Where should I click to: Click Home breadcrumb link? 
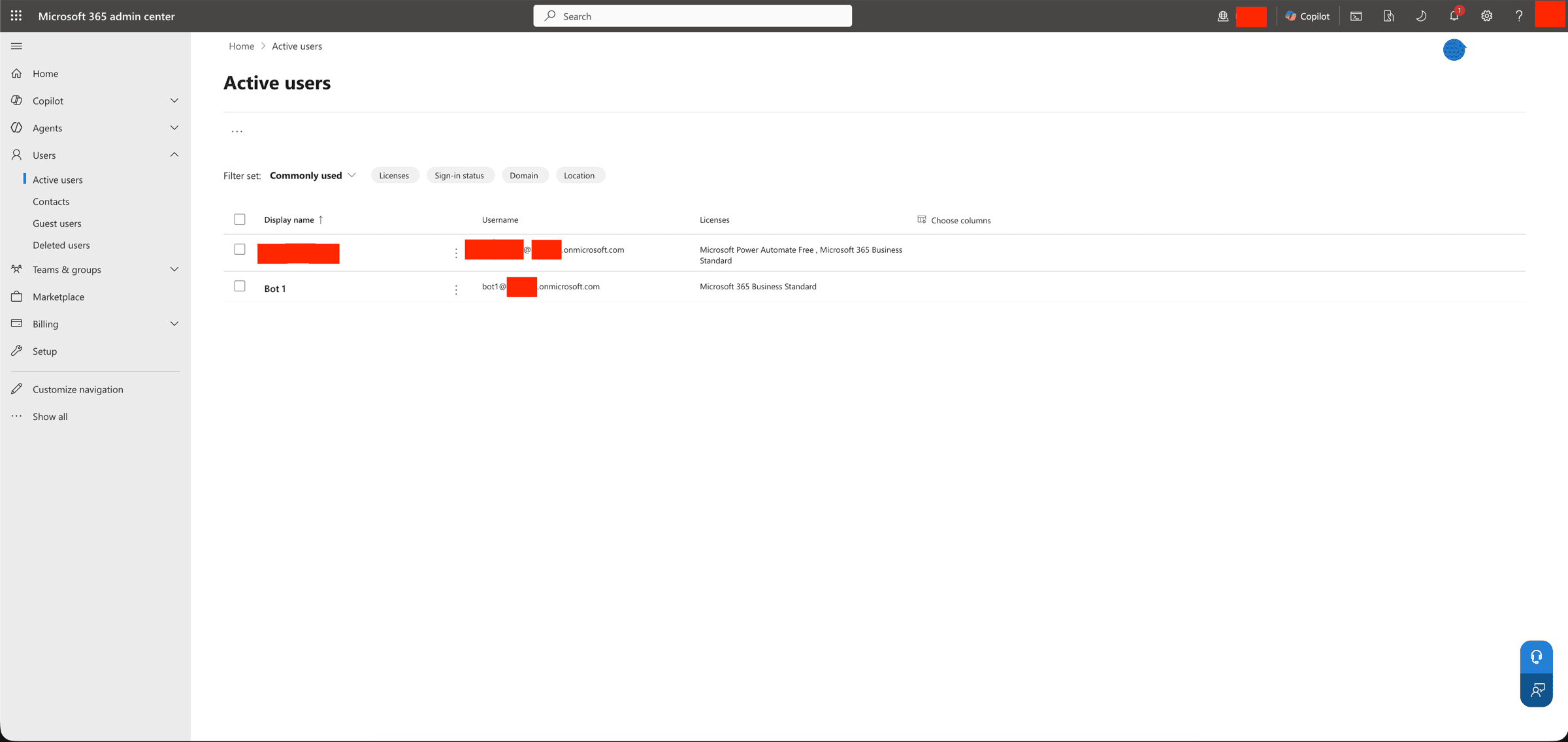[242, 46]
